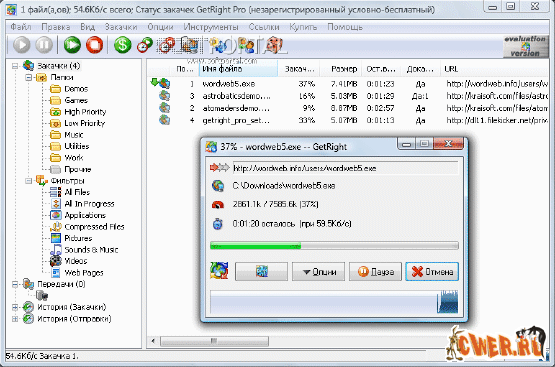Image resolution: width=555 pixels, height=367 pixels.
Task: Select the getright_pro_set download row
Action: point(349,120)
